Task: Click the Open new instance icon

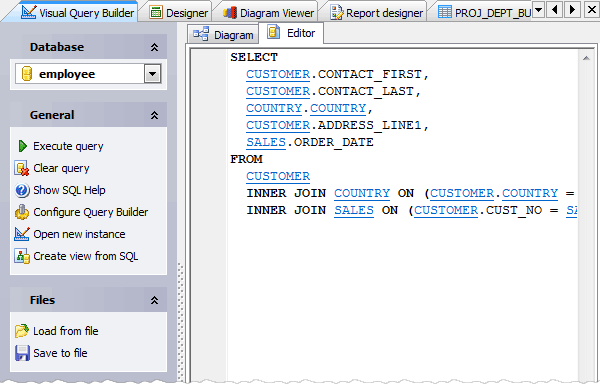Action: click(22, 234)
